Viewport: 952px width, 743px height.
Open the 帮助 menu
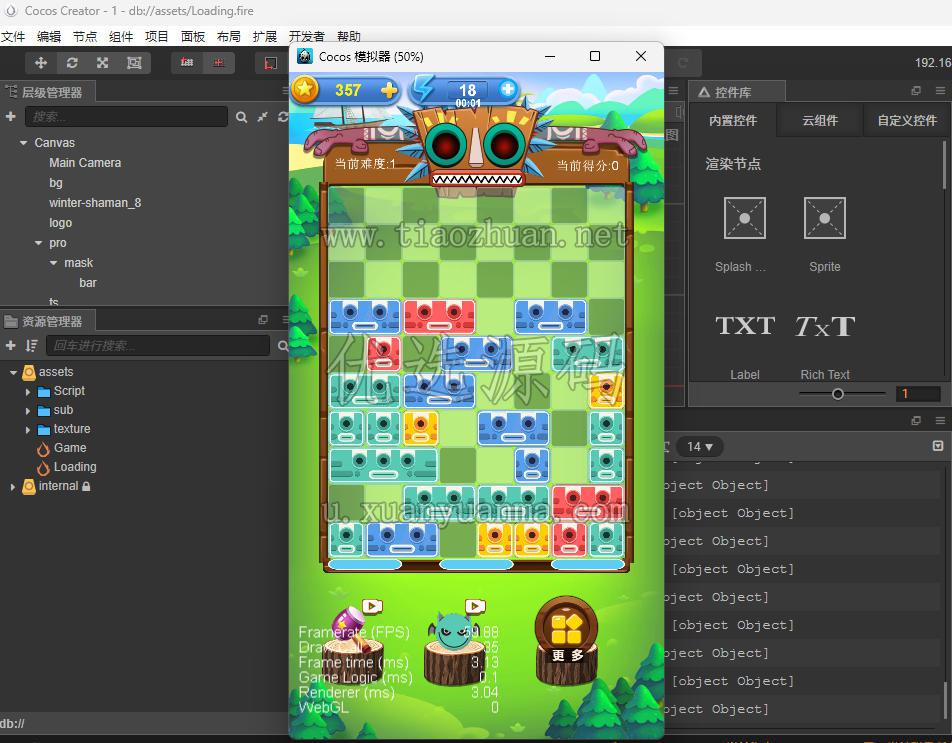(348, 36)
